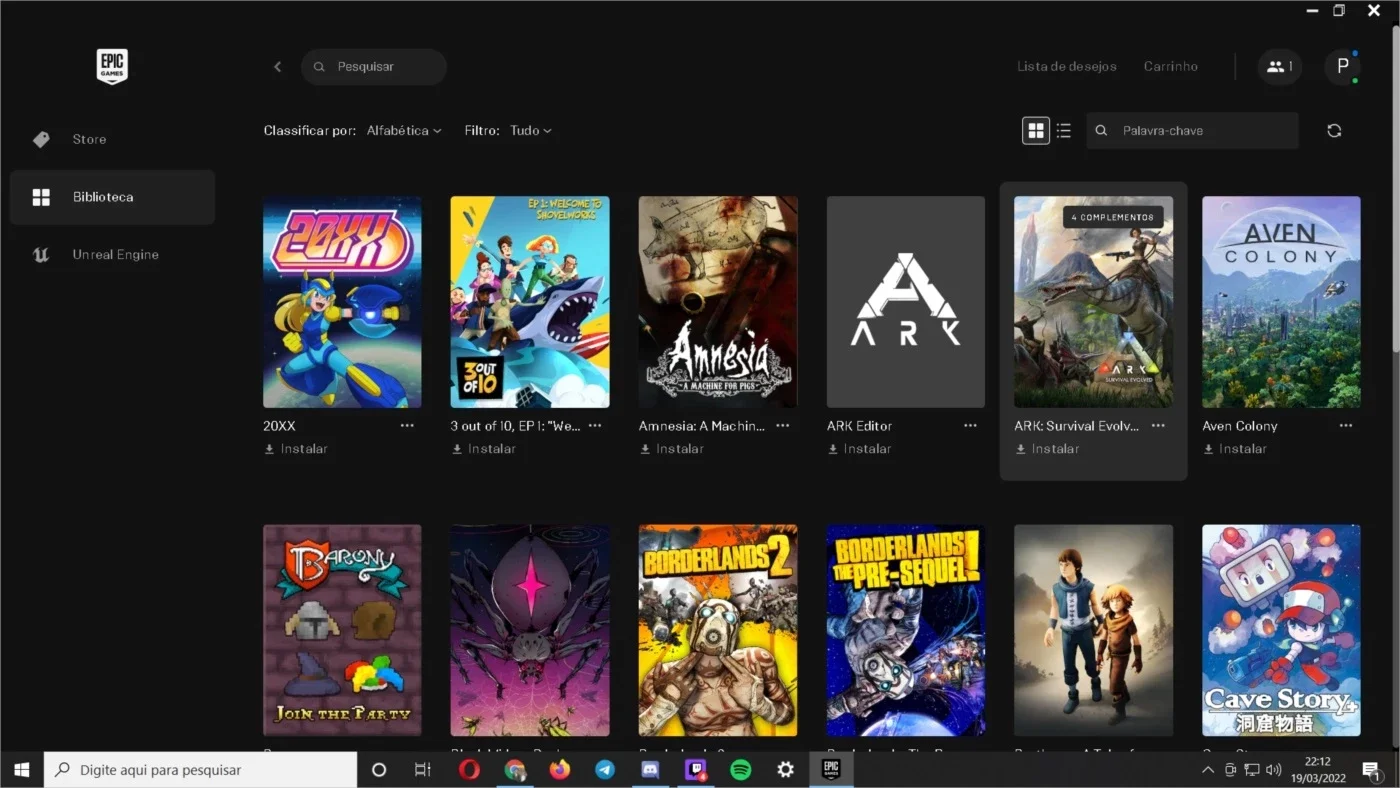Click the 4 Complementos badge
Screen dimensions: 1400x788
tap(1113, 217)
